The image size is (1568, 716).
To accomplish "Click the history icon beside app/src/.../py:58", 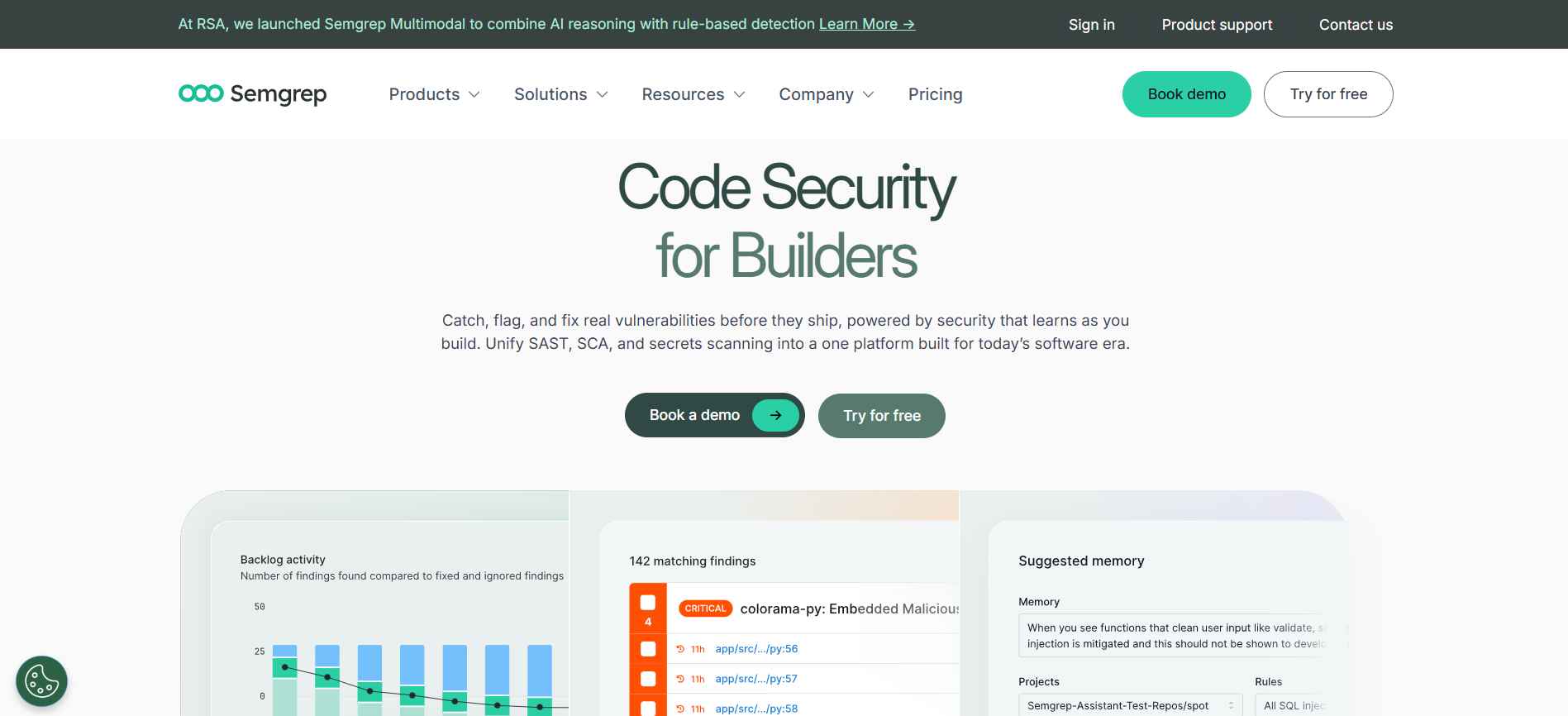I will coord(680,709).
